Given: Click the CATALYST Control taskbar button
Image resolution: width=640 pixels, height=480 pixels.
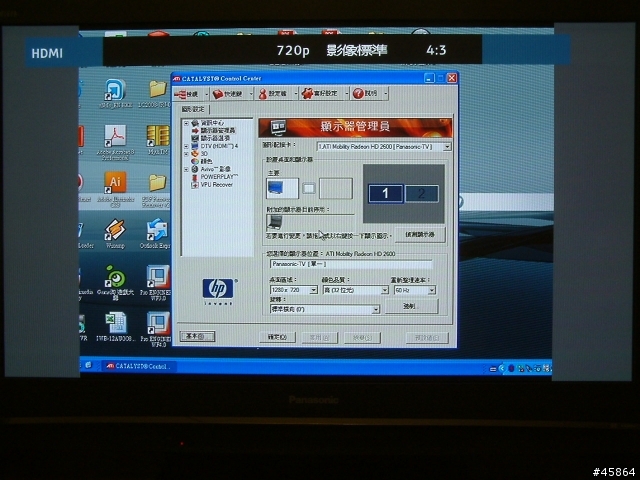Looking at the screenshot, I should 140,366.
